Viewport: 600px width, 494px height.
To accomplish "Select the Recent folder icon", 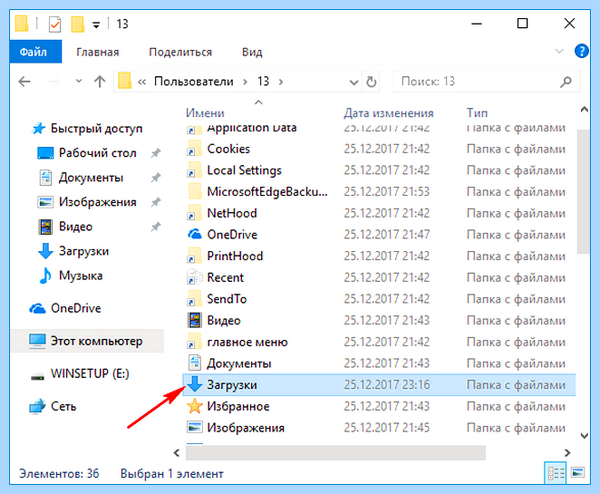I will point(194,277).
